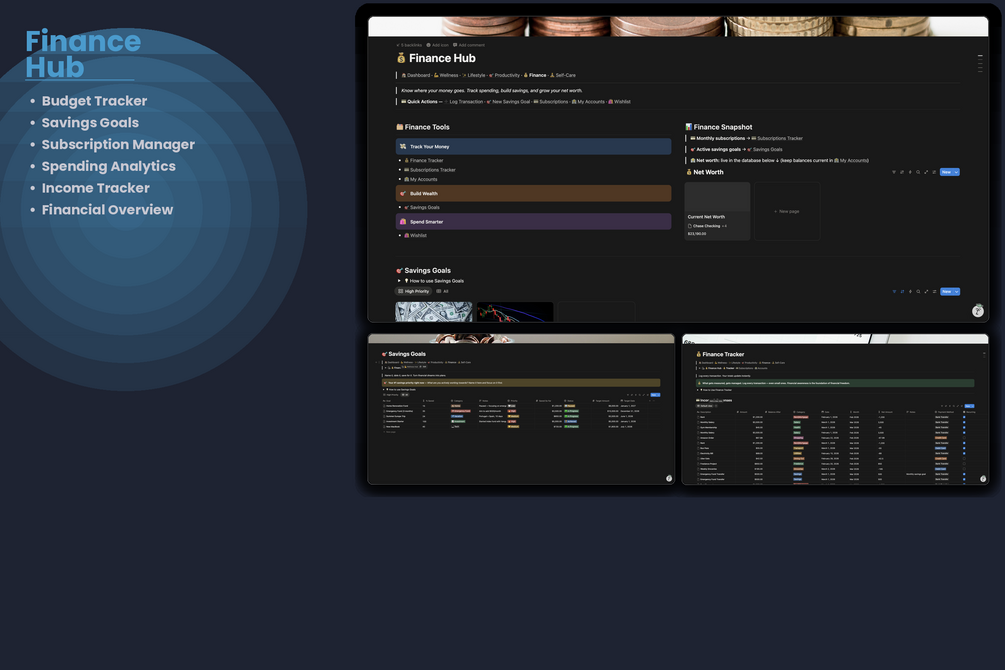This screenshot has width=1005, height=670.
Task: Open Savings Goals under Build Wealth
Action: (422, 208)
